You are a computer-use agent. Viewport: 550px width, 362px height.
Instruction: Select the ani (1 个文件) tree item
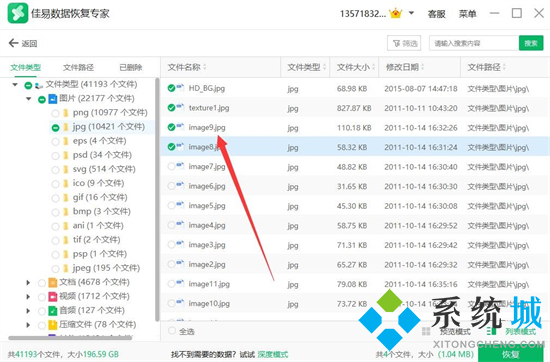click(98, 226)
